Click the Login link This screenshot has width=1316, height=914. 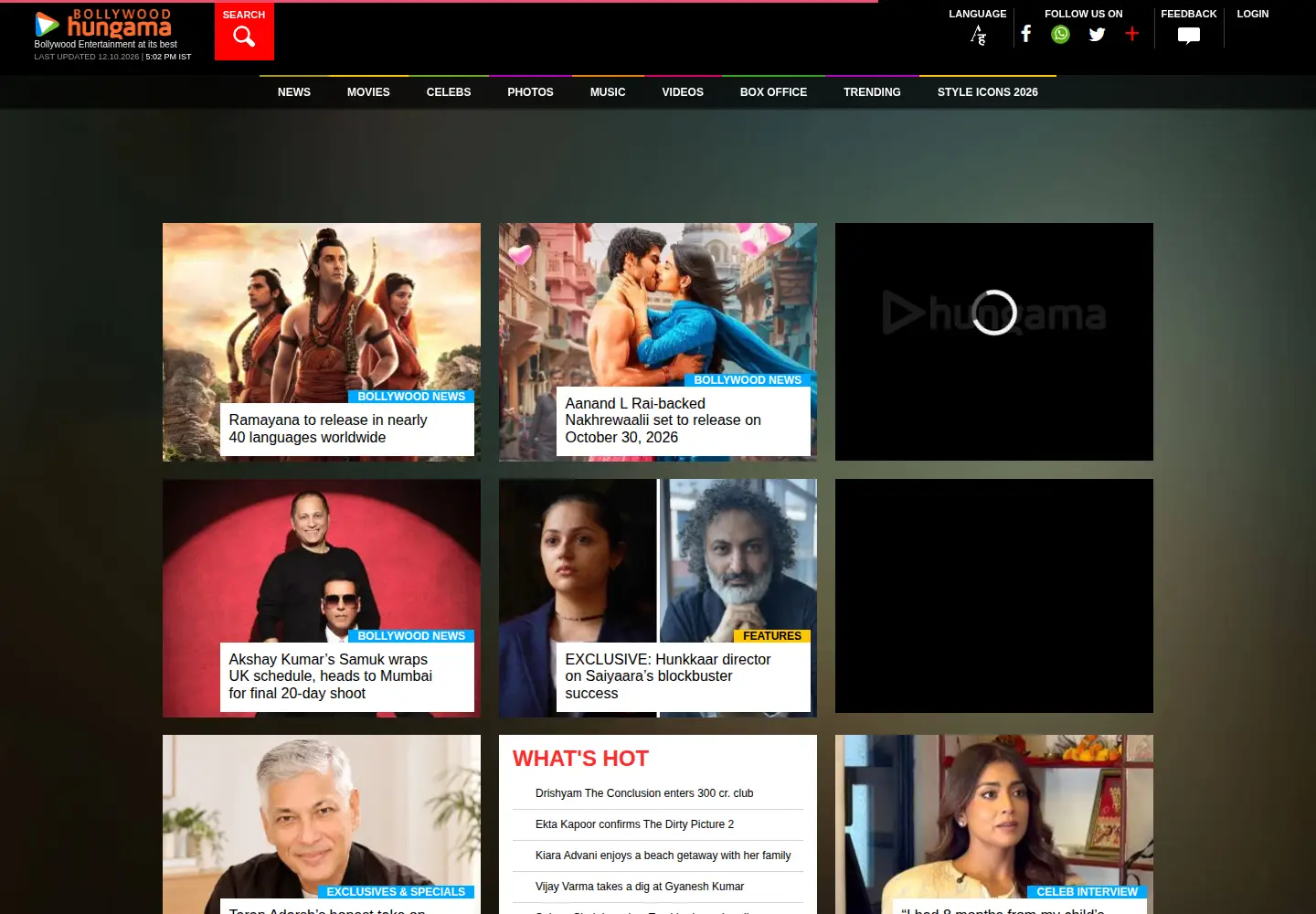[x=1253, y=14]
